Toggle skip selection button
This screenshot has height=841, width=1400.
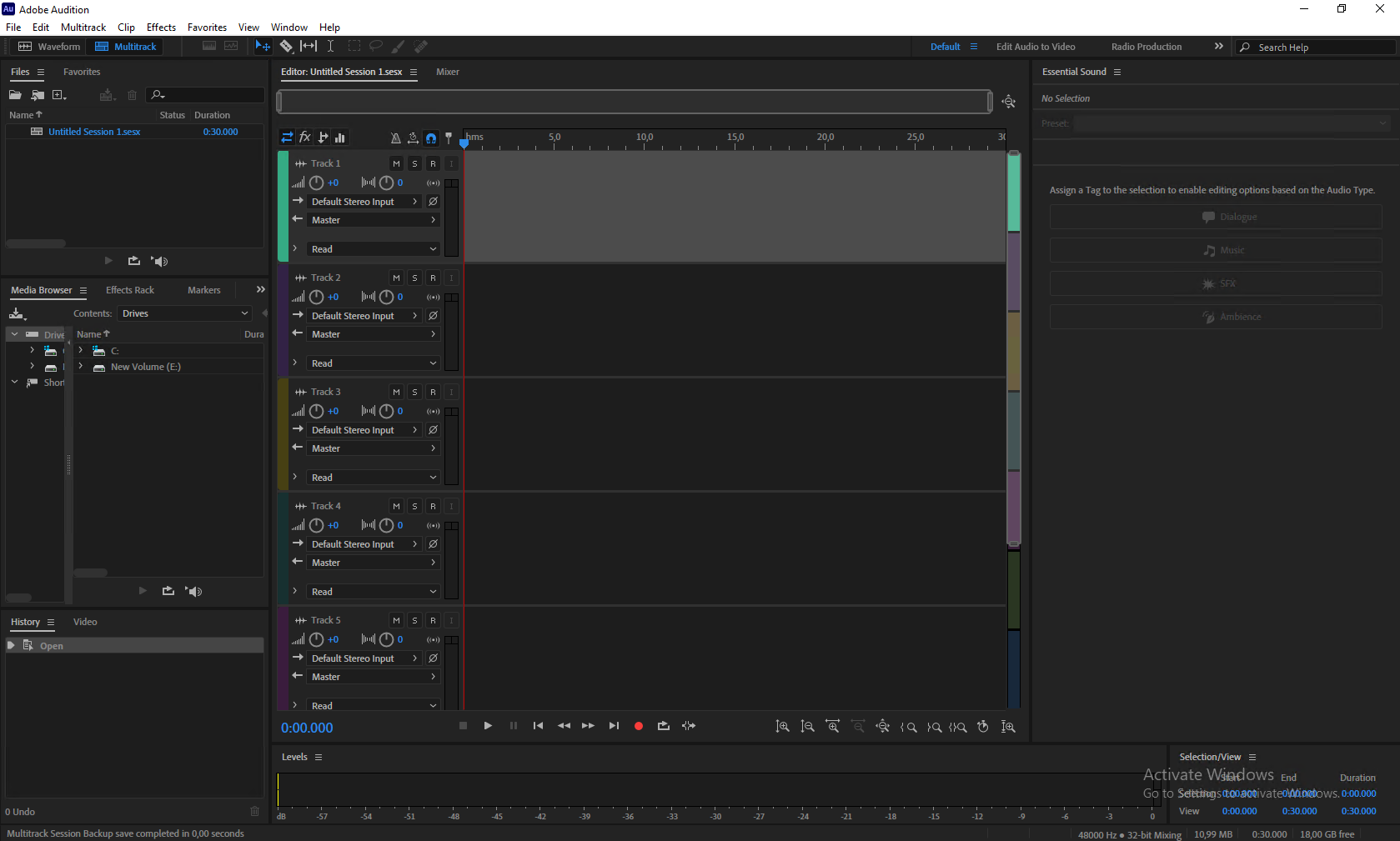click(689, 726)
